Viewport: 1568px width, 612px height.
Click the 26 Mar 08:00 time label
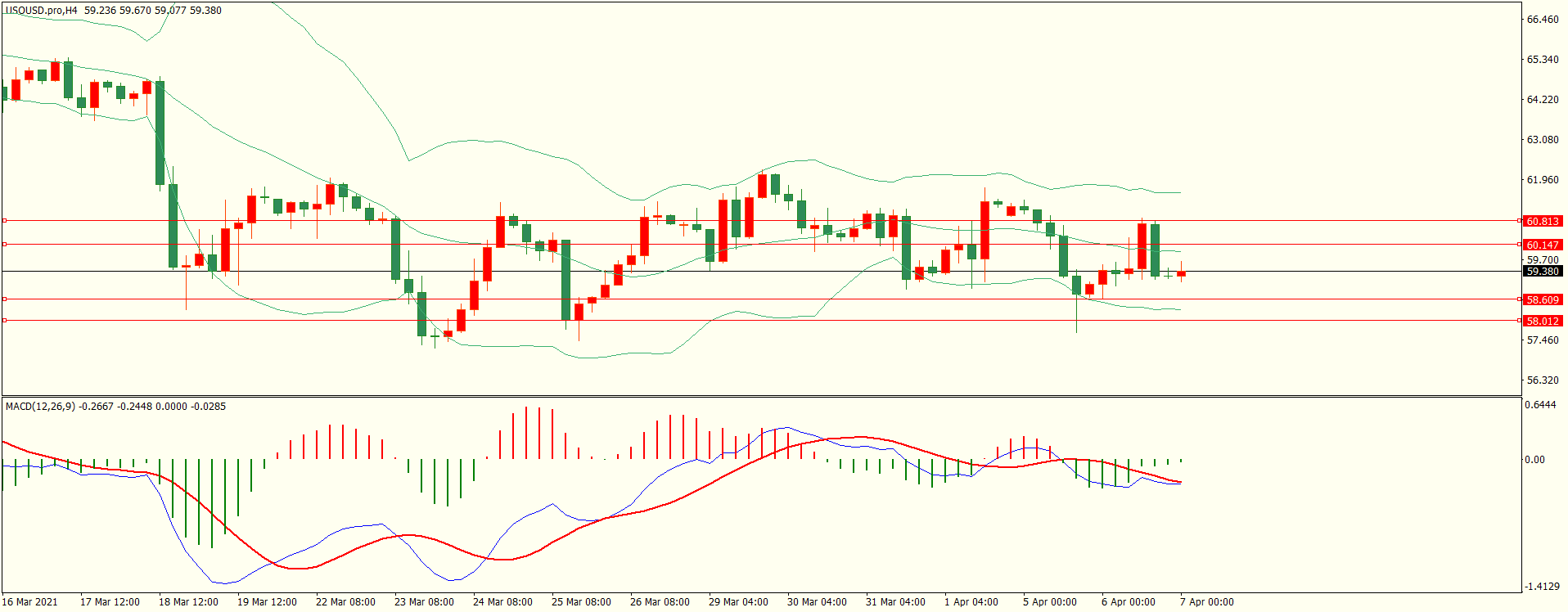tap(660, 602)
